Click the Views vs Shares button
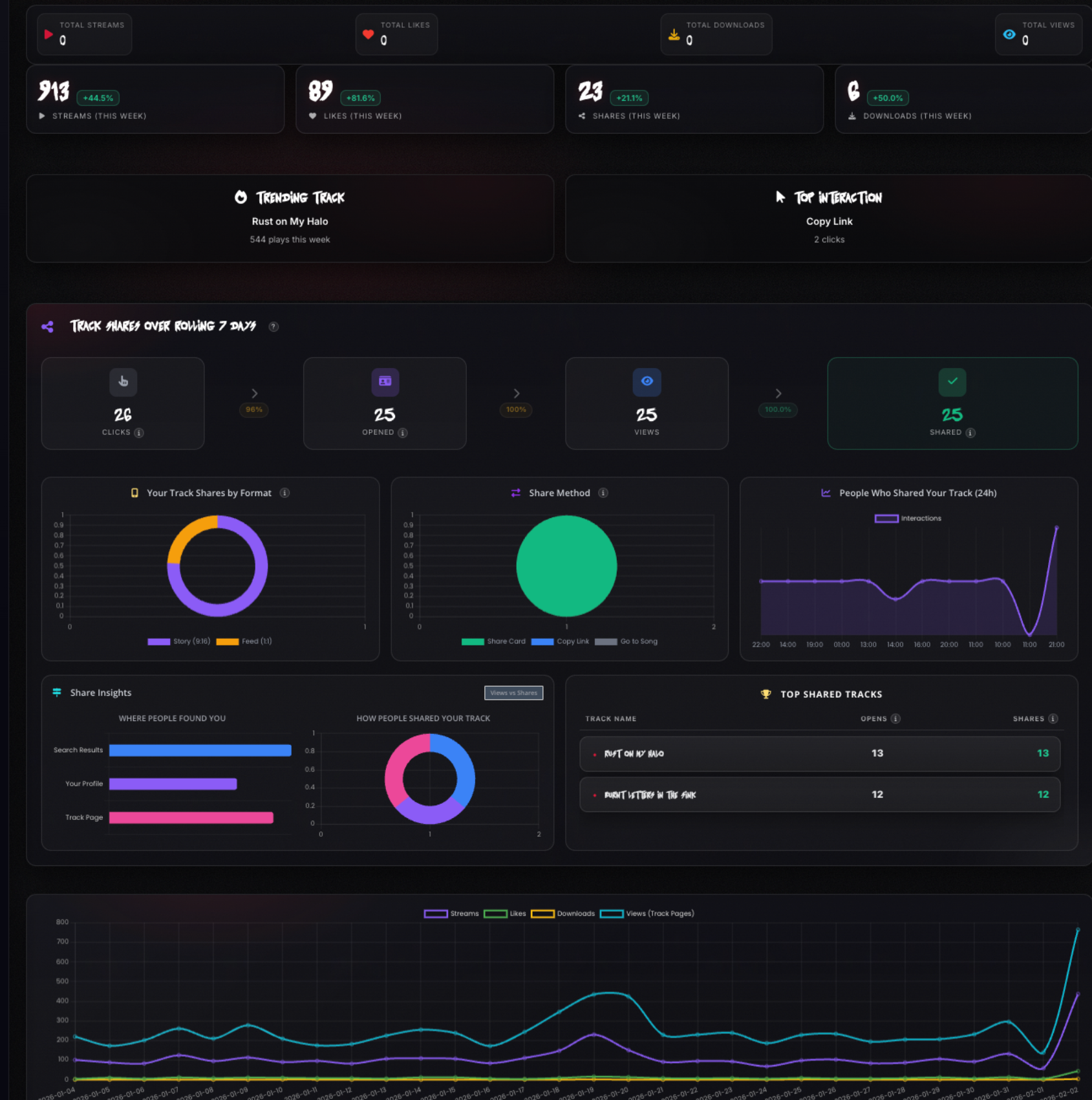The height and width of the screenshot is (1100, 1092). [x=513, y=693]
